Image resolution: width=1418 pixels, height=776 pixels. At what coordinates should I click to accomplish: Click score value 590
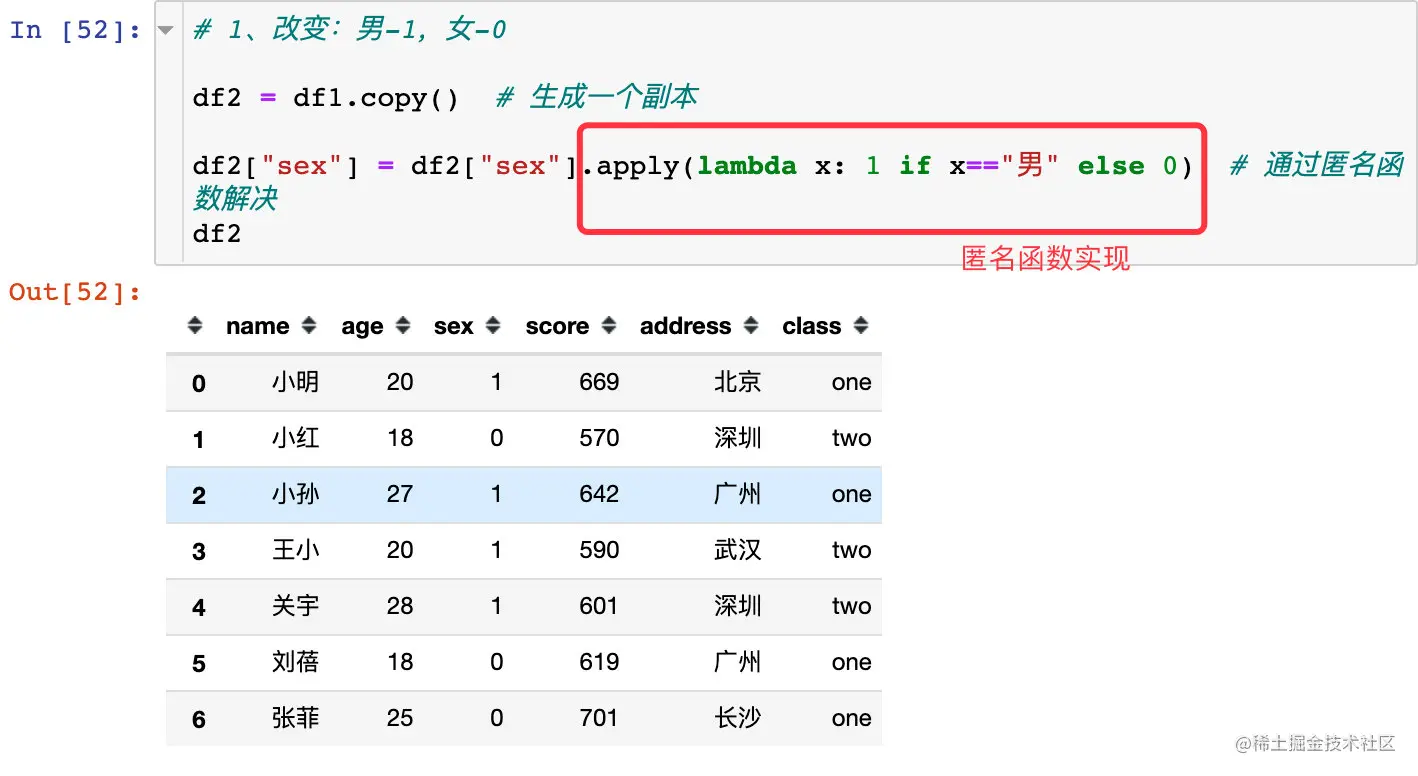[x=599, y=550]
